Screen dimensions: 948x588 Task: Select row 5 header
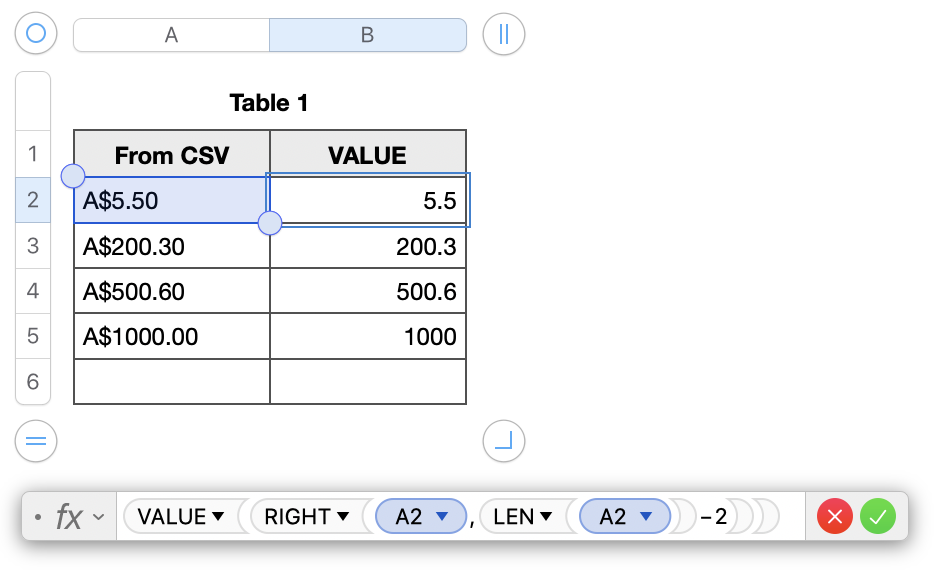coord(33,337)
